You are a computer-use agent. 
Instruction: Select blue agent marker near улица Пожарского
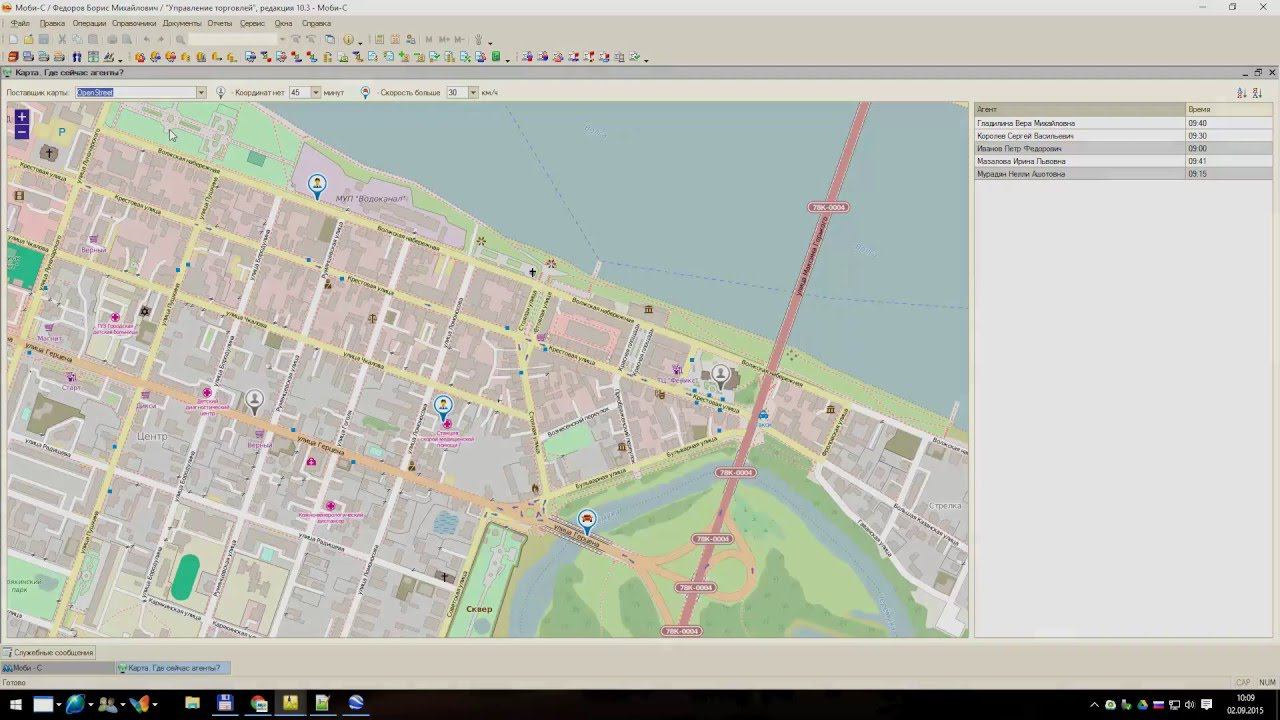tap(443, 408)
